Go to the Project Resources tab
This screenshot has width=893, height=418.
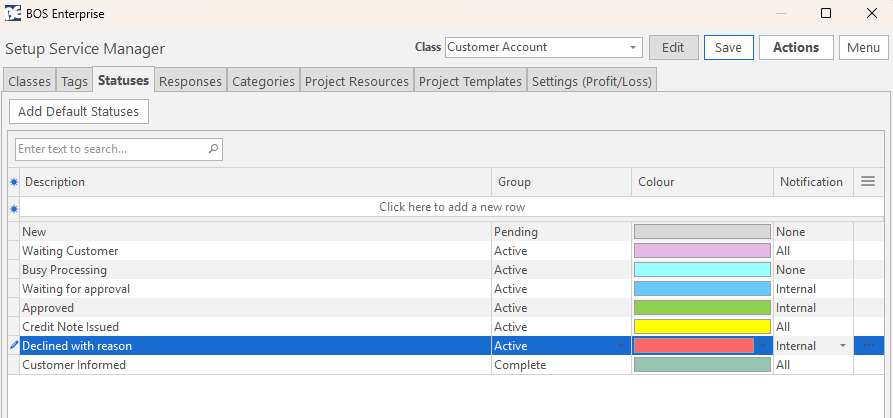click(x=357, y=81)
